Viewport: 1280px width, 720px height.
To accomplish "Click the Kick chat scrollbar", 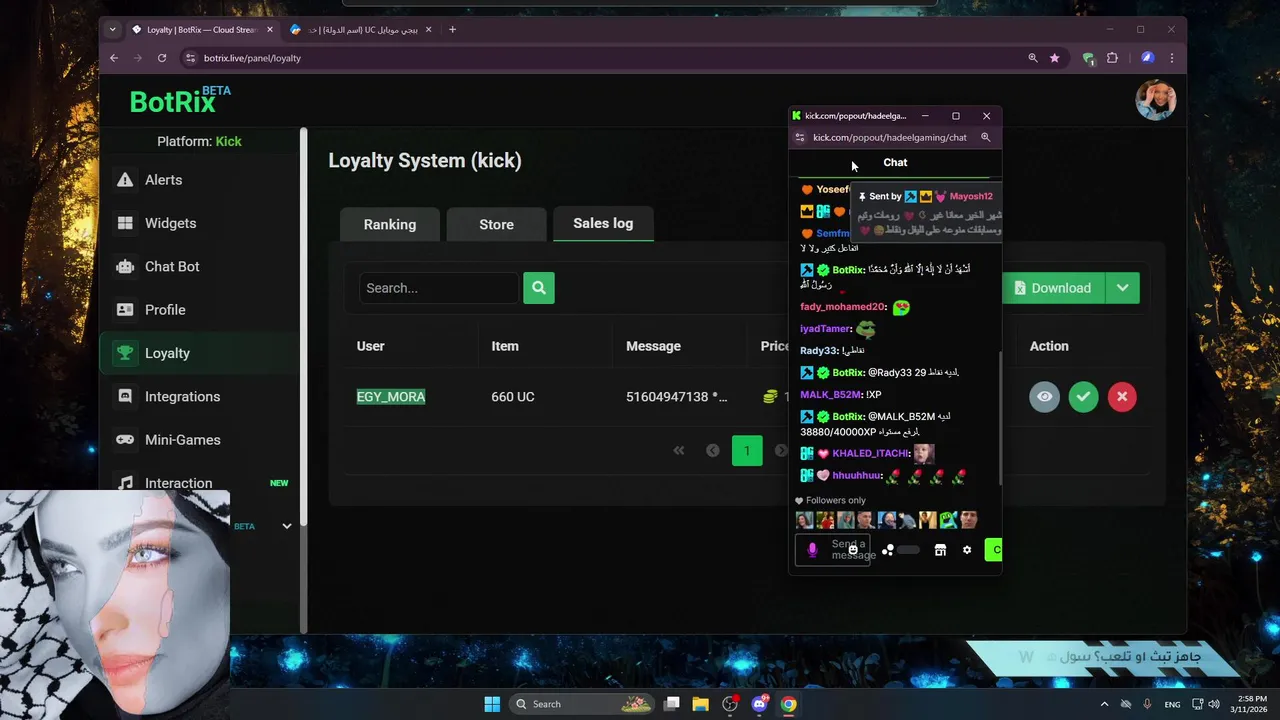I will (1000, 418).
